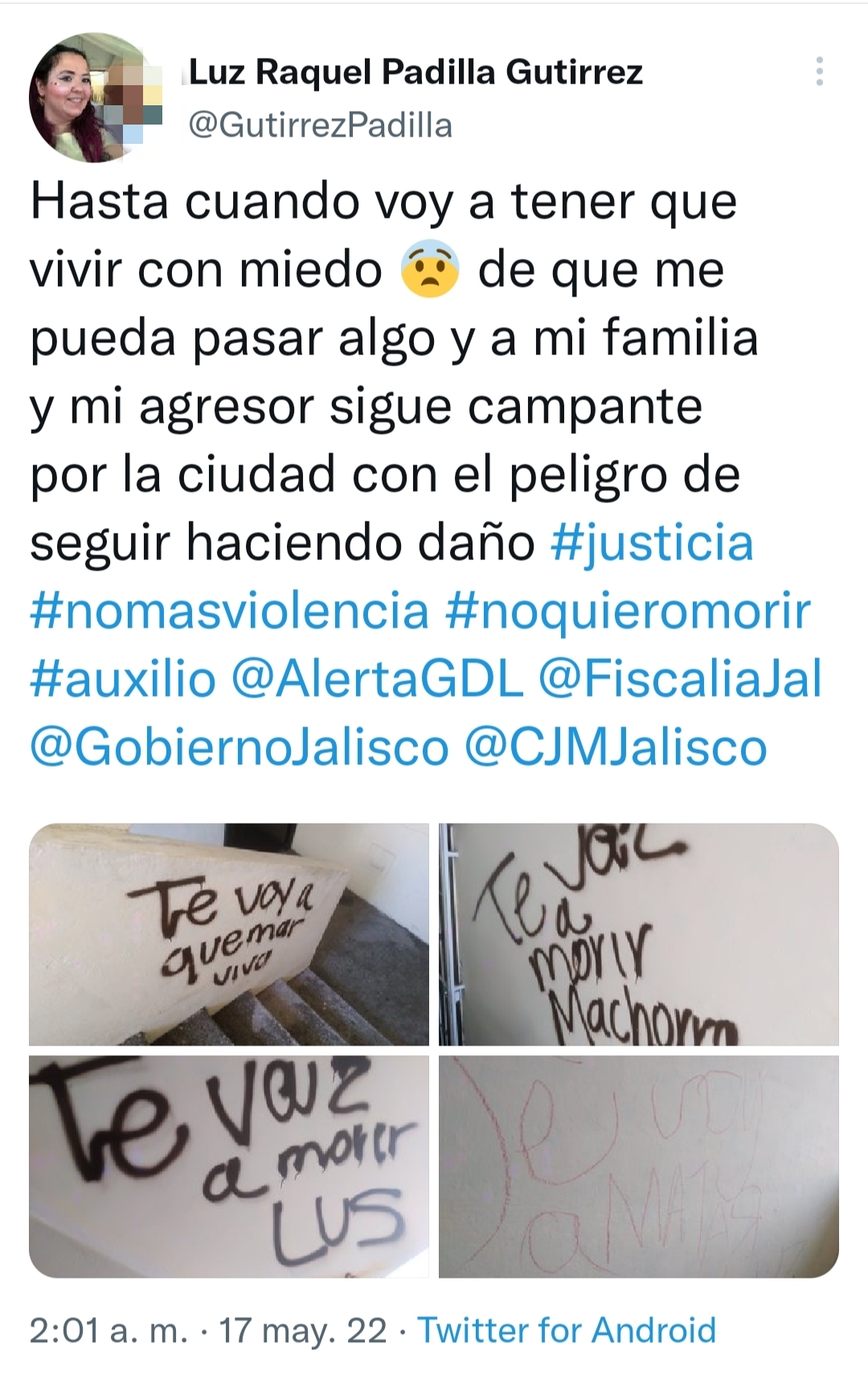Open the #noquieromorir hashtag

(627, 611)
